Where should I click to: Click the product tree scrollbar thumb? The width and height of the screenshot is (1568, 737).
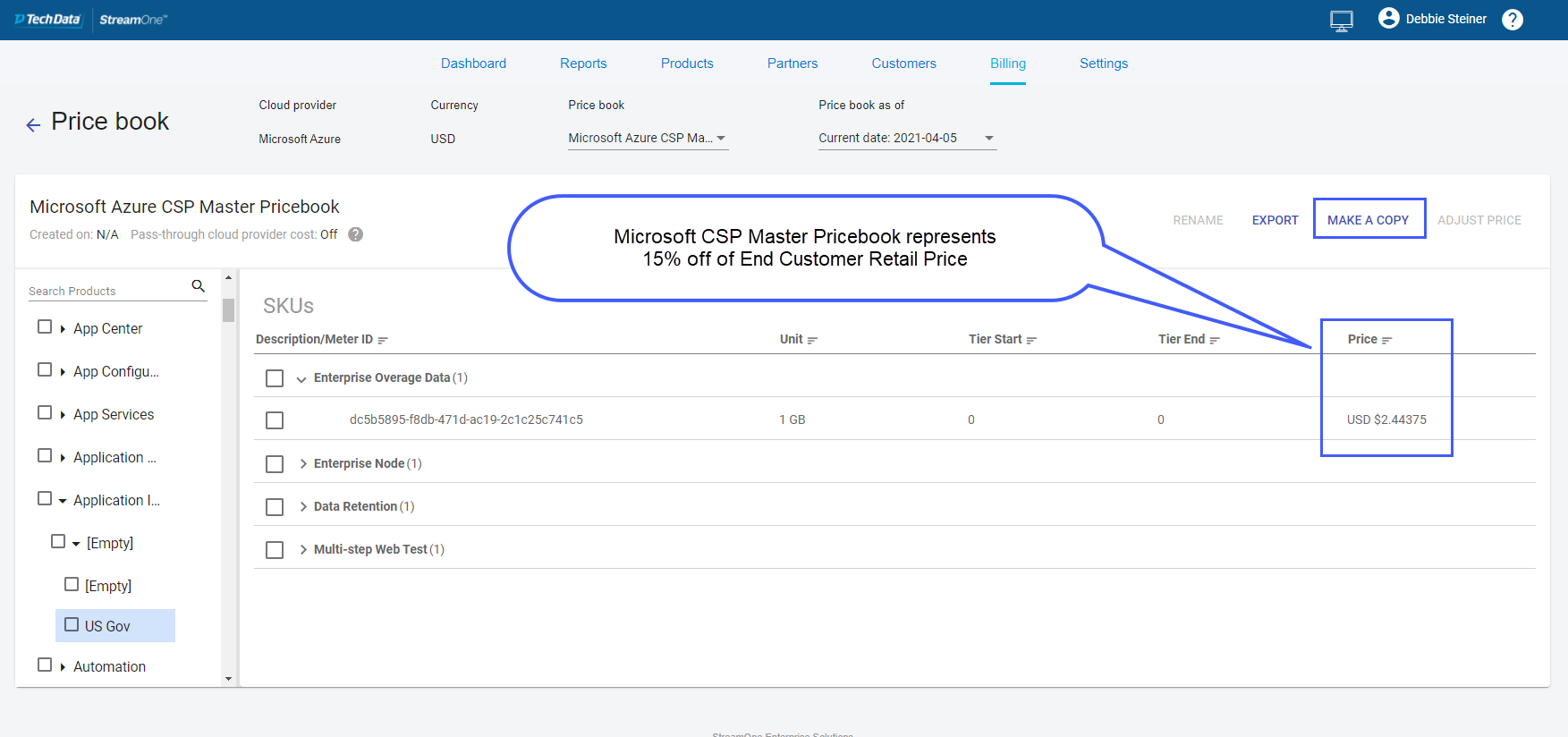click(x=228, y=309)
